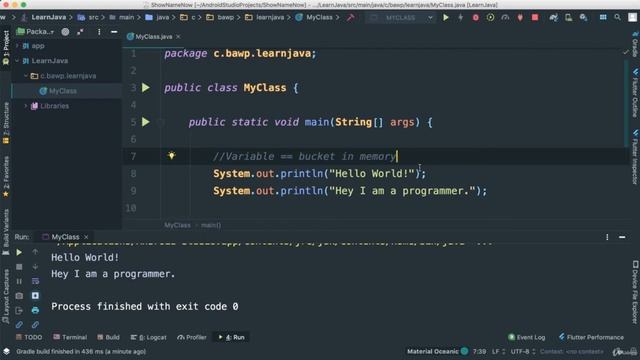Click the run gutter arrow beside class MyClass
Viewport: 640px width, 360px height.
pyautogui.click(x=146, y=87)
